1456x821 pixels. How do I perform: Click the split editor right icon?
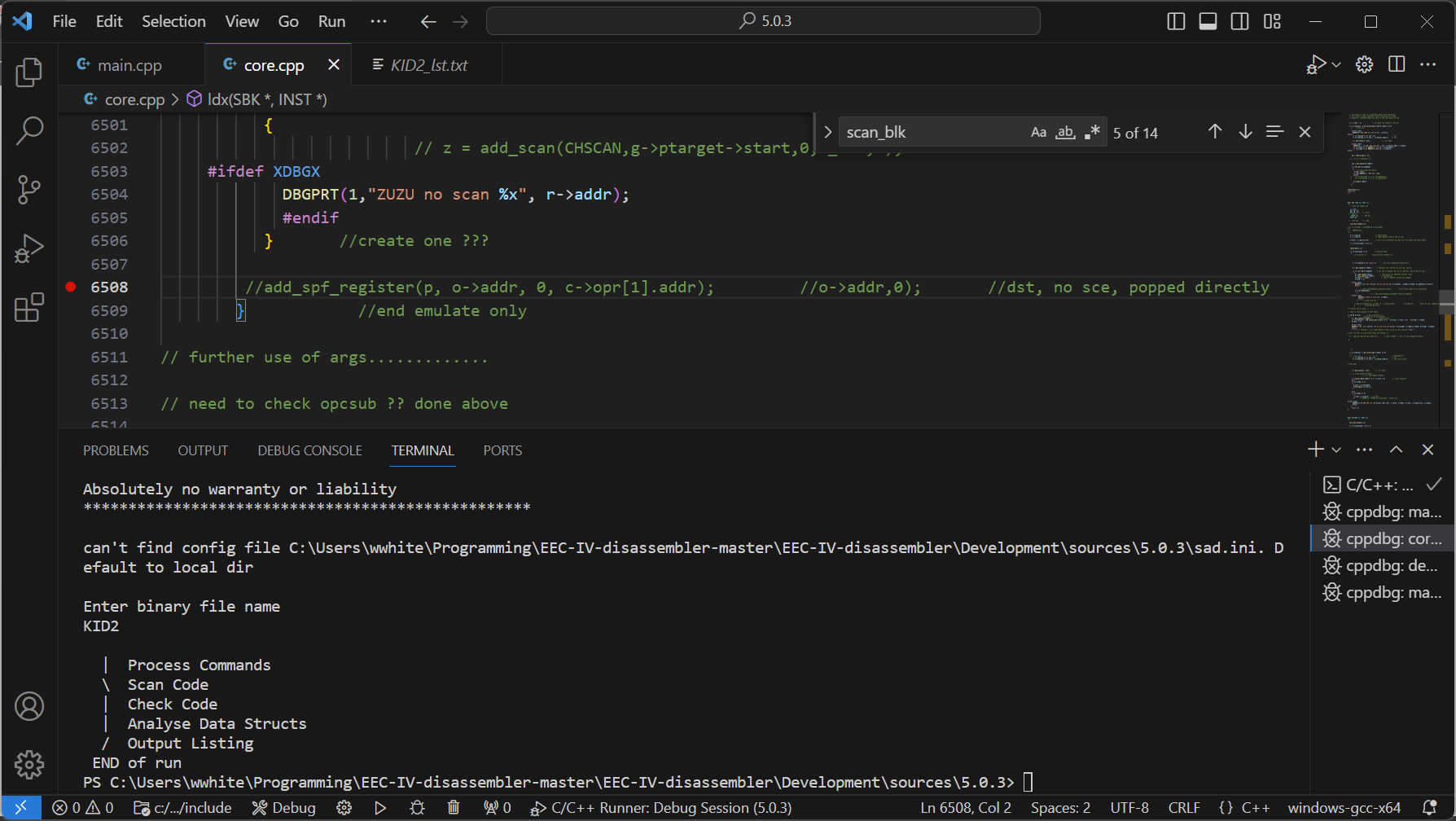click(1397, 64)
